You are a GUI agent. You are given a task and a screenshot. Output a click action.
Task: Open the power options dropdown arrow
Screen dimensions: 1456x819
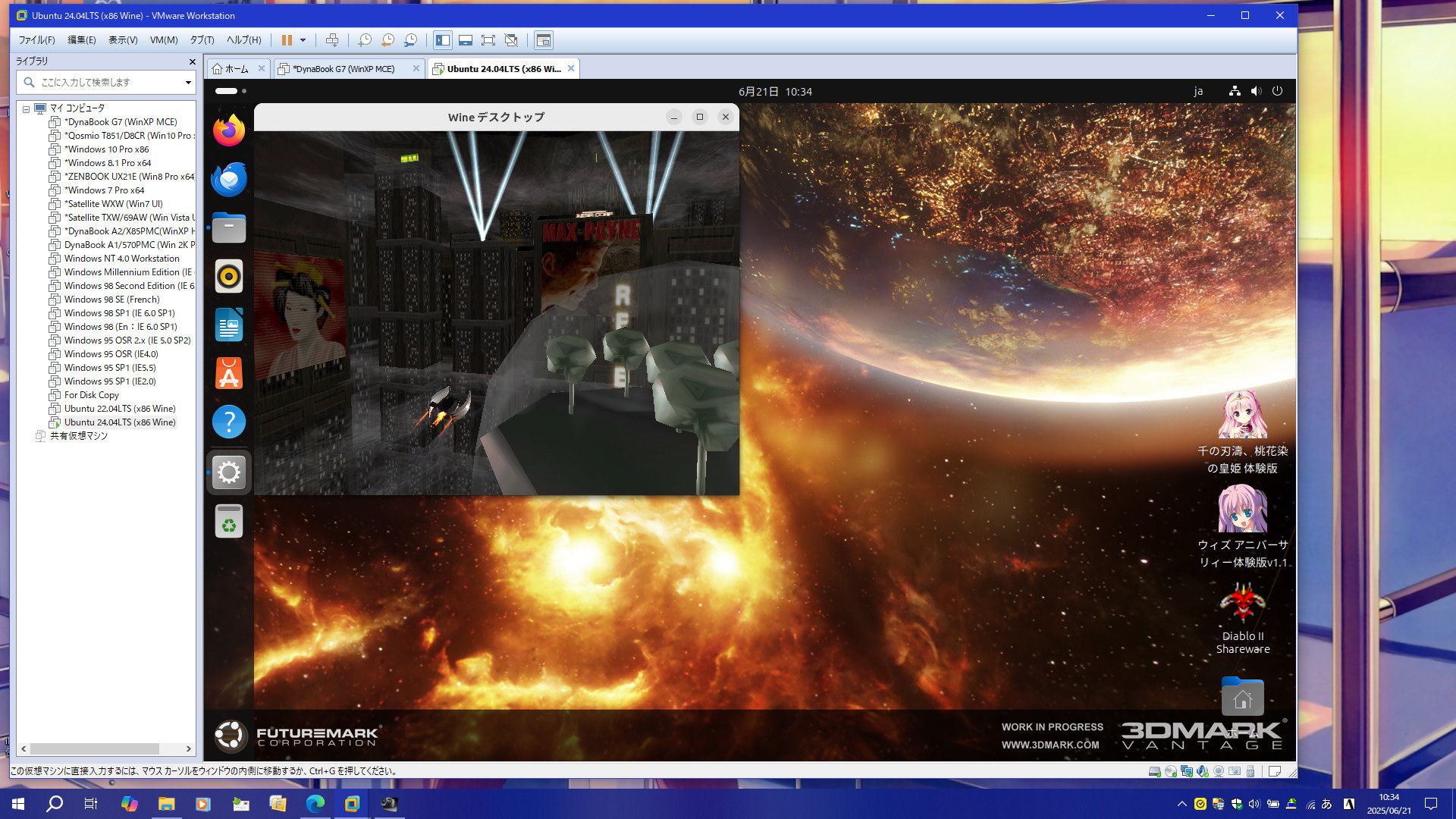[303, 40]
